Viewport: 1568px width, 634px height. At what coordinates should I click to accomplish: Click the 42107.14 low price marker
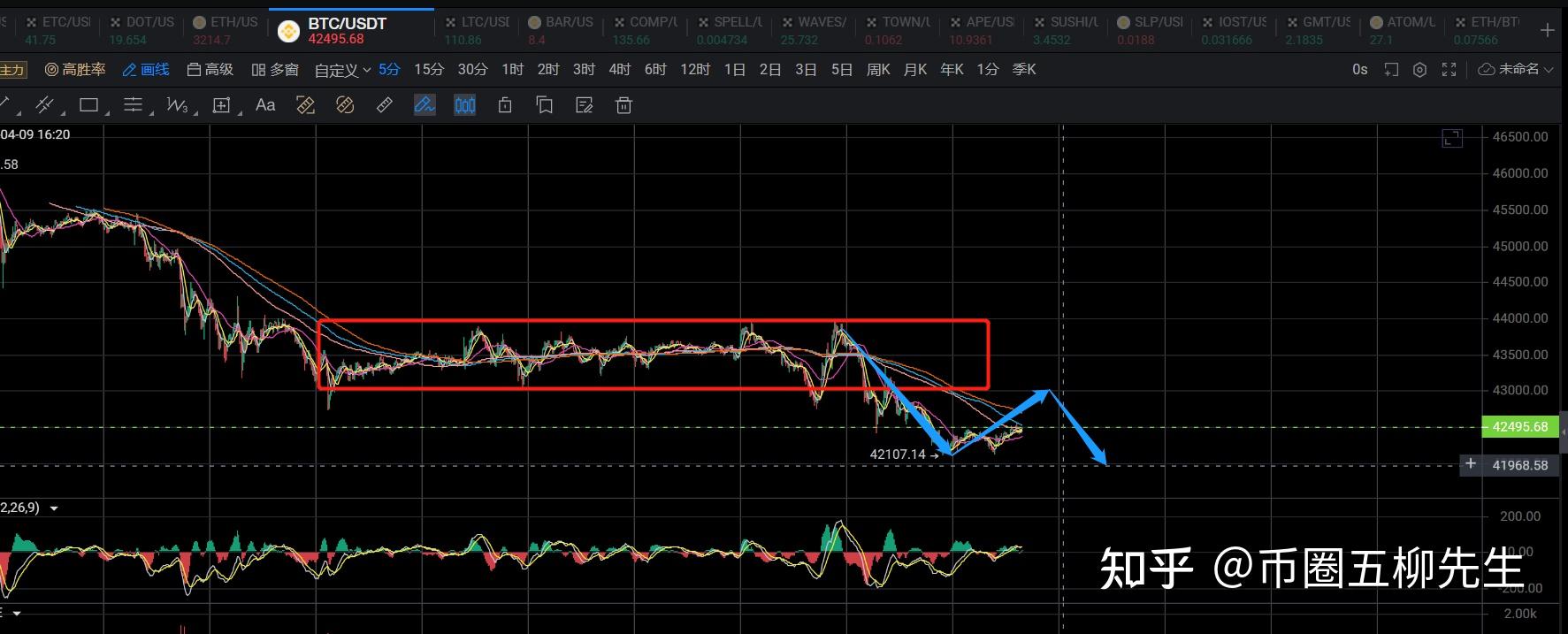click(898, 454)
